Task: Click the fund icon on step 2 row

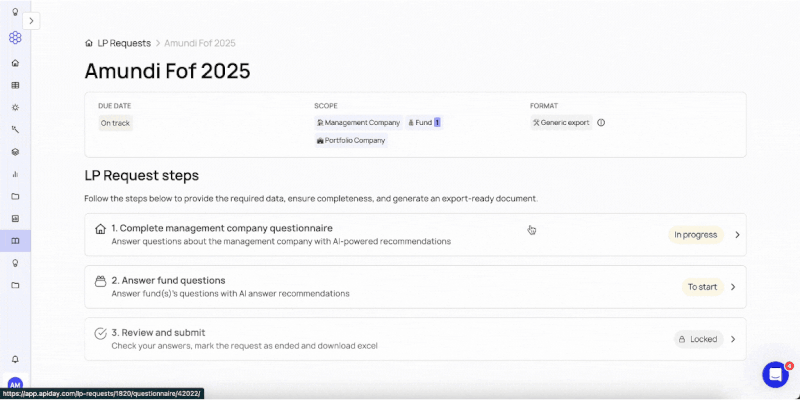Action: (101, 281)
